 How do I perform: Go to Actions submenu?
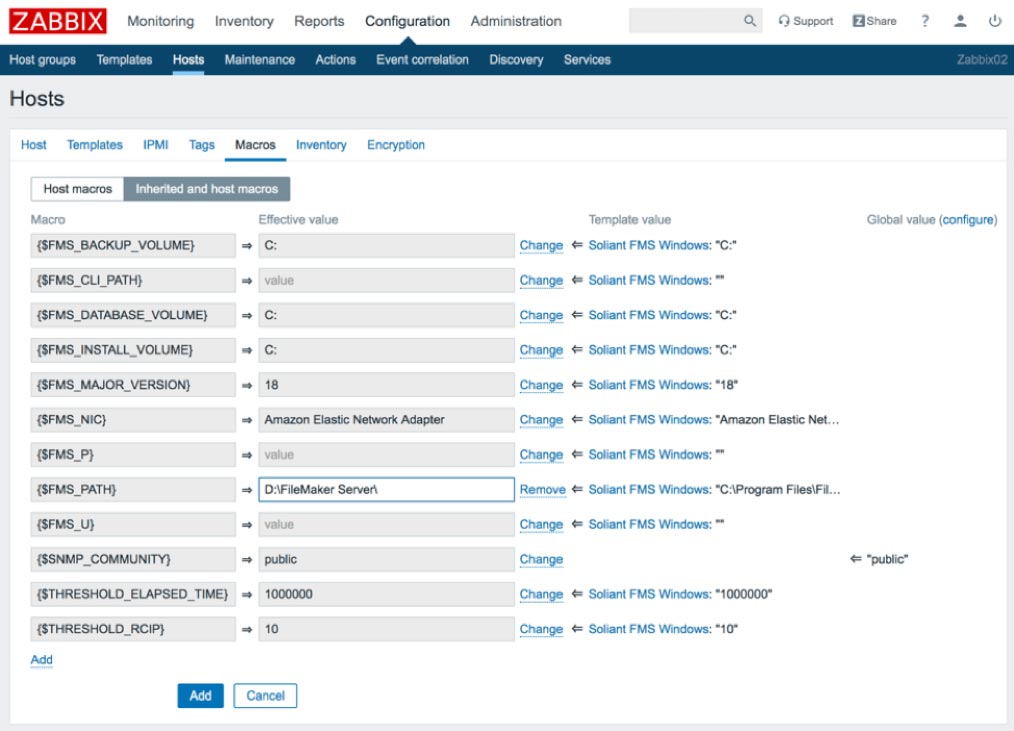coord(335,60)
